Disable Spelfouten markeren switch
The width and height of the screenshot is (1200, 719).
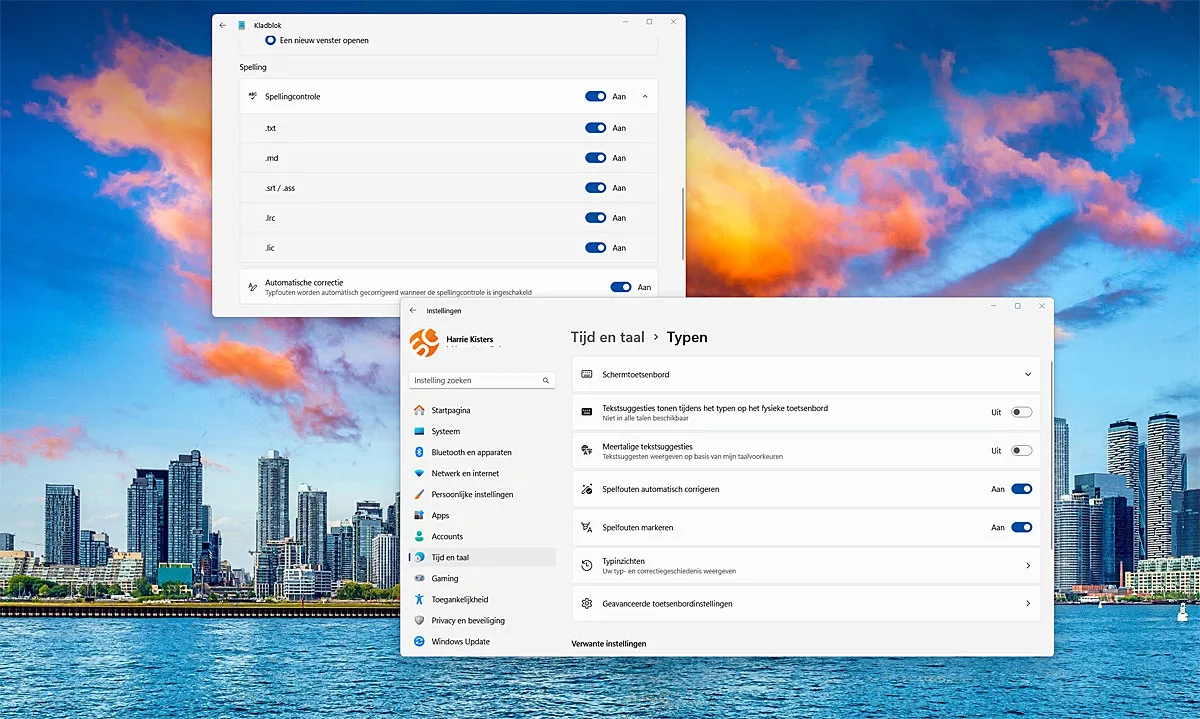click(x=1021, y=527)
